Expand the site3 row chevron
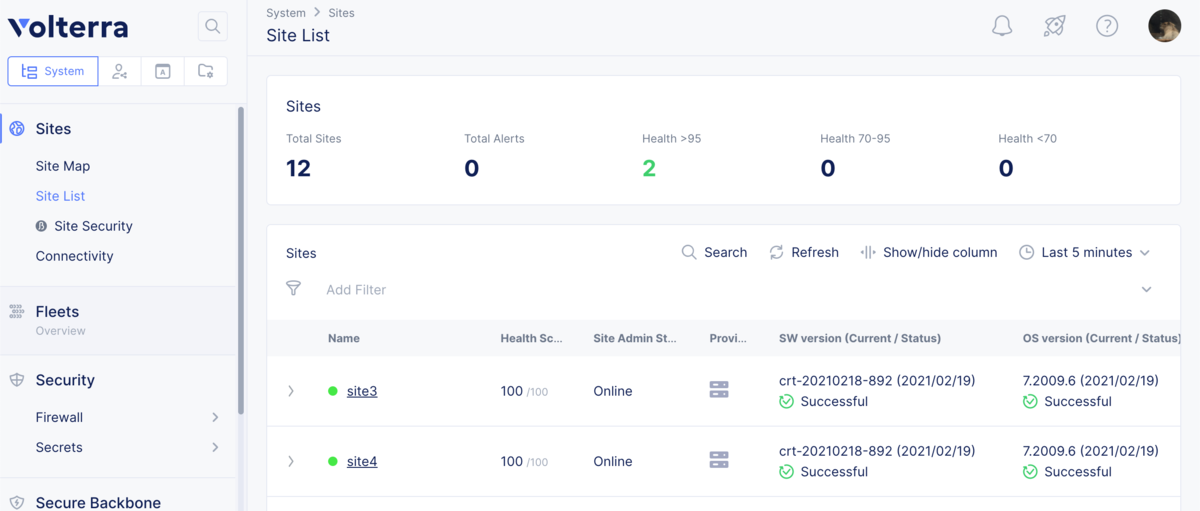 pyautogui.click(x=291, y=391)
